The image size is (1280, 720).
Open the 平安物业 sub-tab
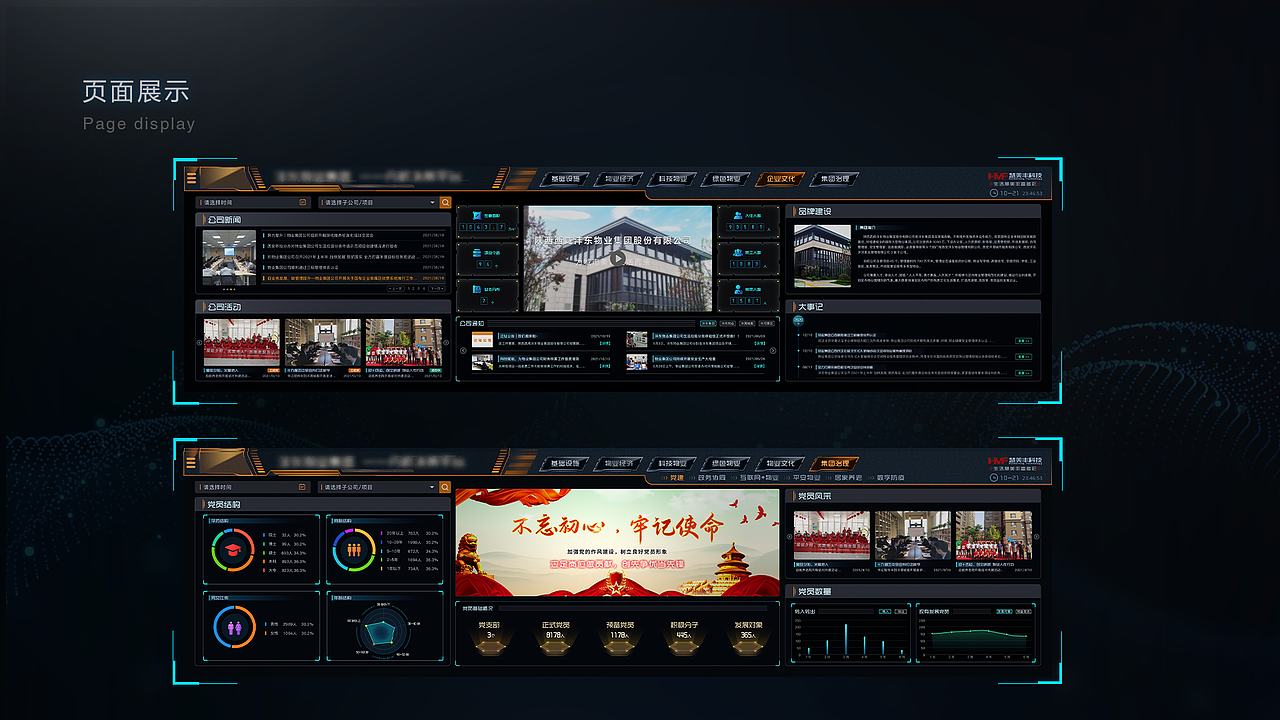[x=805, y=478]
